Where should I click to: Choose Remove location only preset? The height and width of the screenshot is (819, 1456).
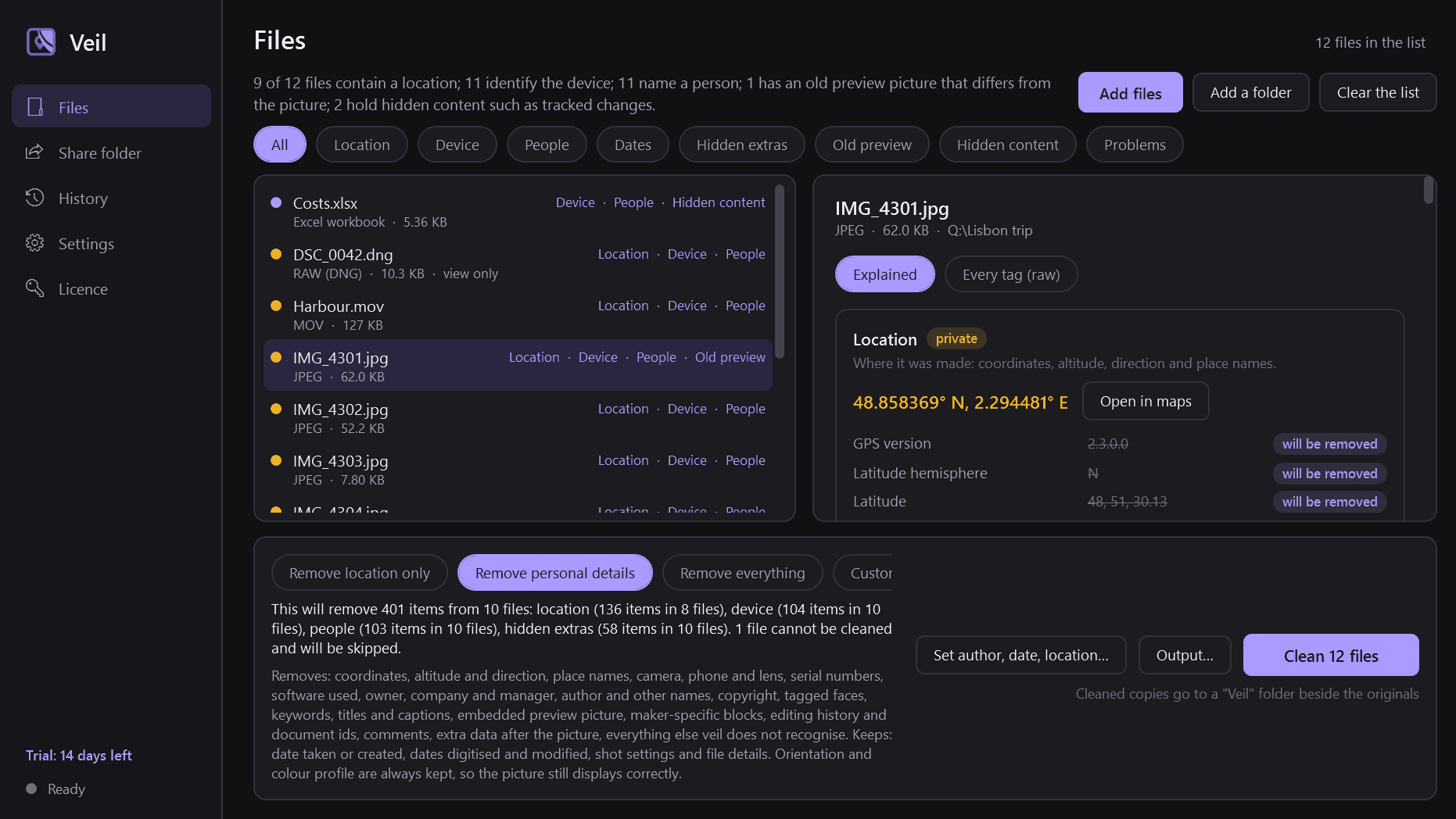tap(360, 573)
